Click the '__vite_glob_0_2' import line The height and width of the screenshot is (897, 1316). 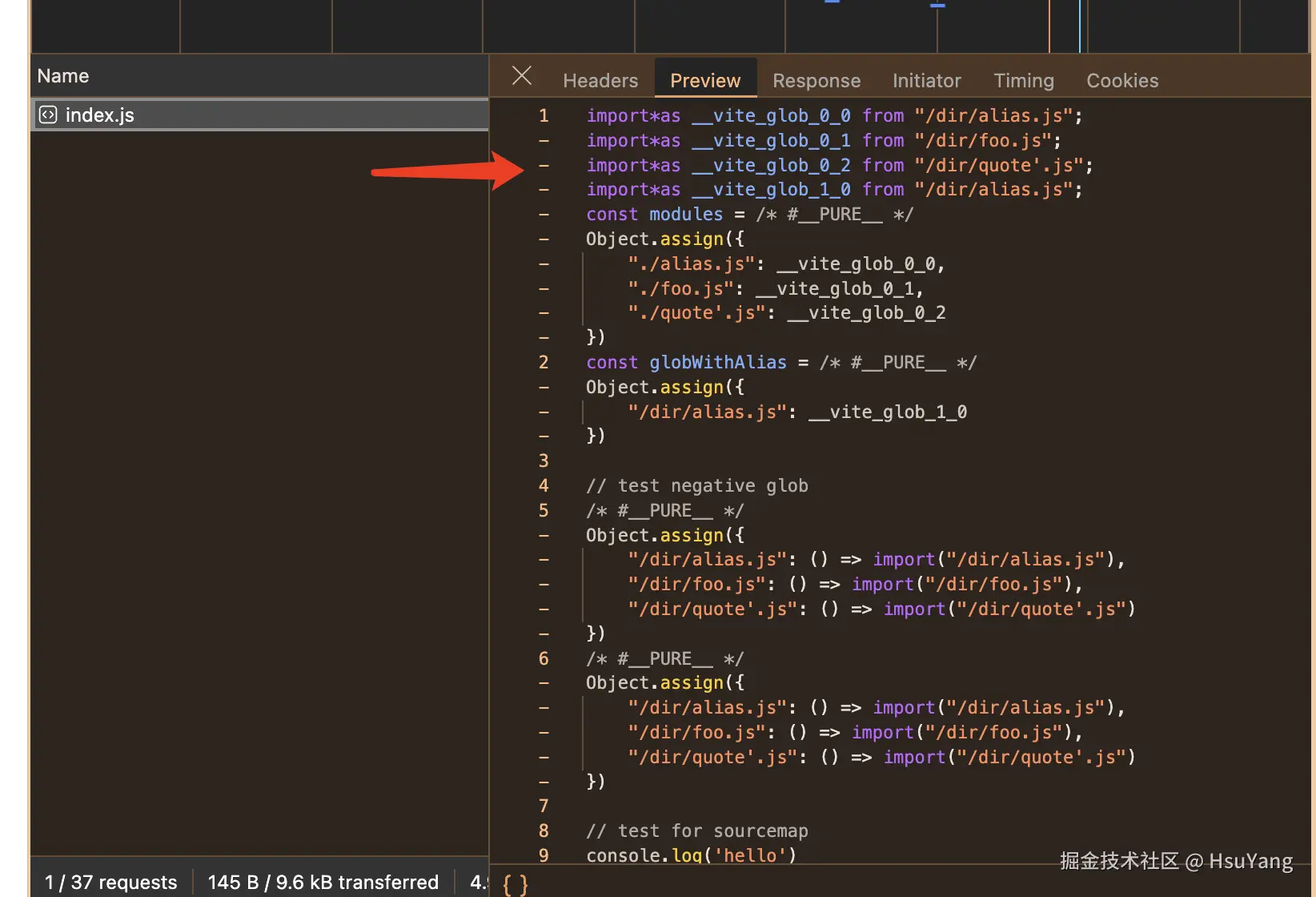(840, 166)
